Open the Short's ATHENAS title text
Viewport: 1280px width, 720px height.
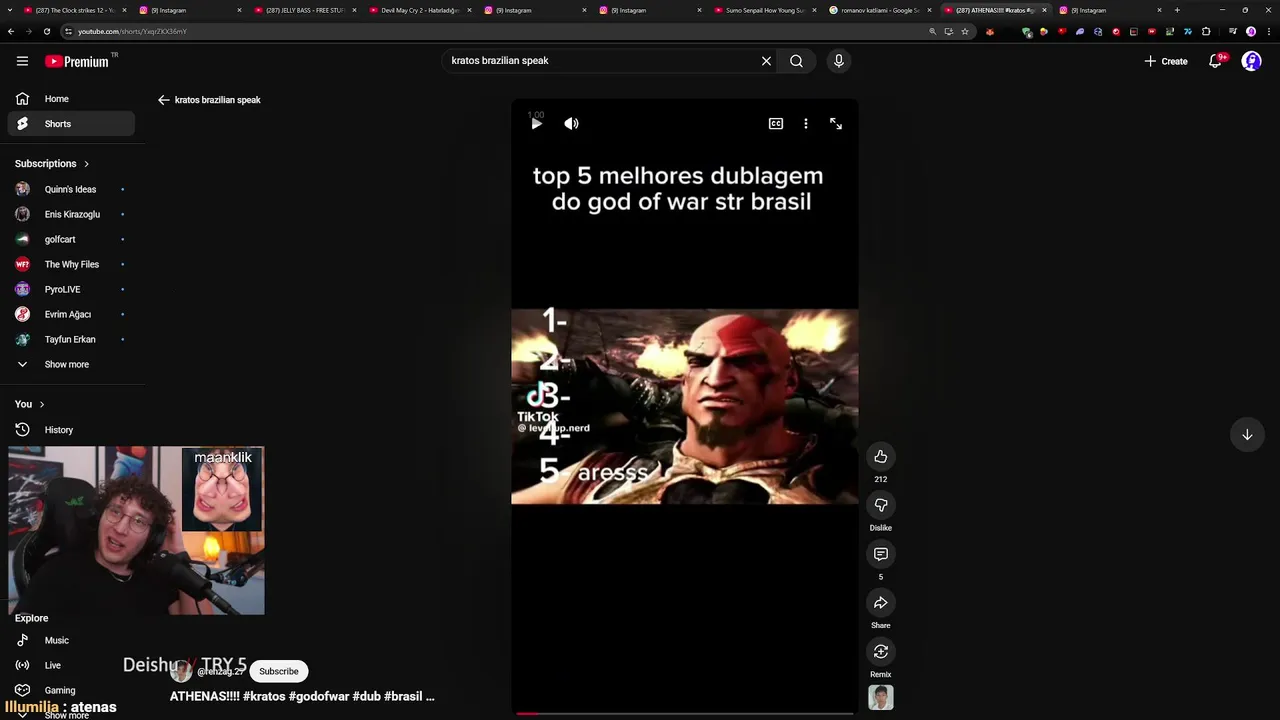tap(302, 696)
